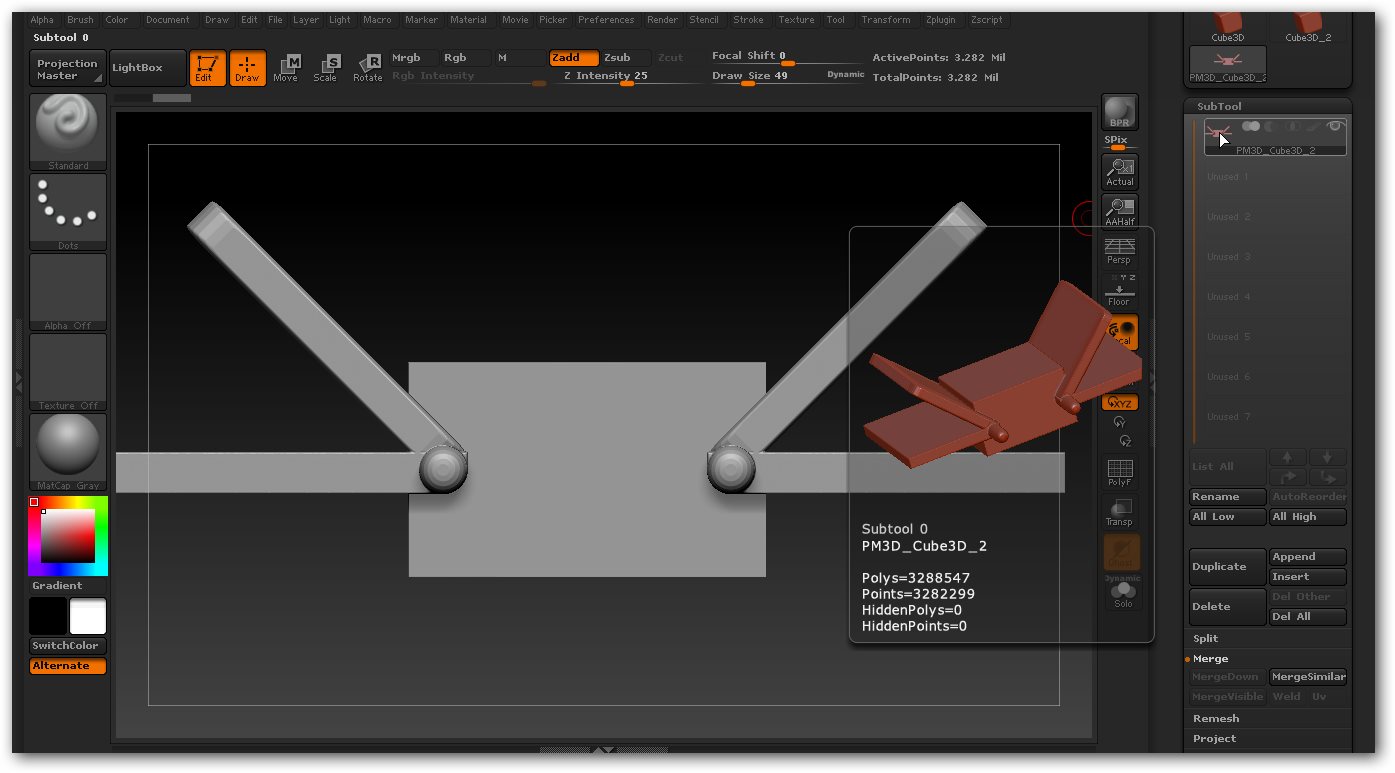Click the Duplicate subtool button
The image size is (1395, 773).
tap(1227, 567)
